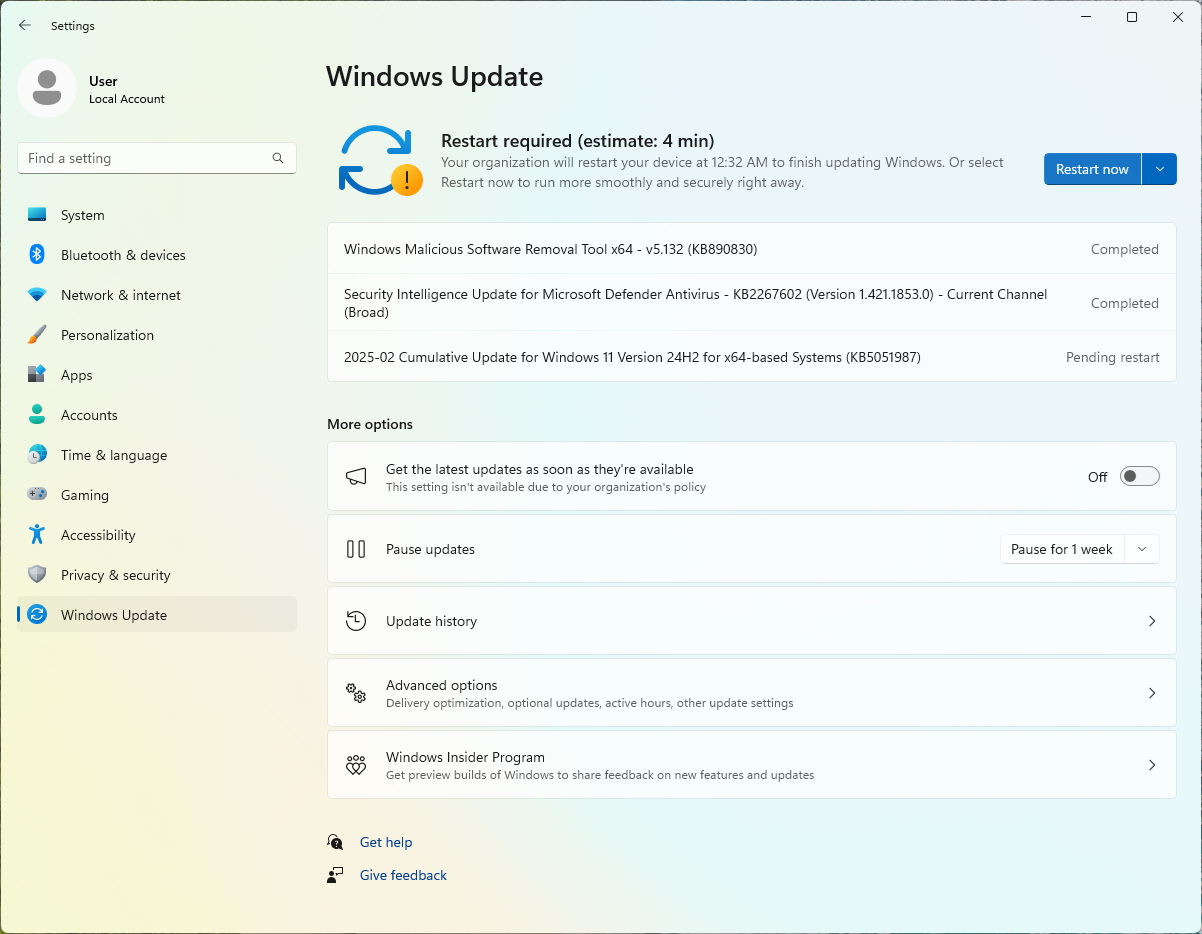Click the Security Intelligence Update entry
The width and height of the screenshot is (1202, 934).
coord(752,303)
